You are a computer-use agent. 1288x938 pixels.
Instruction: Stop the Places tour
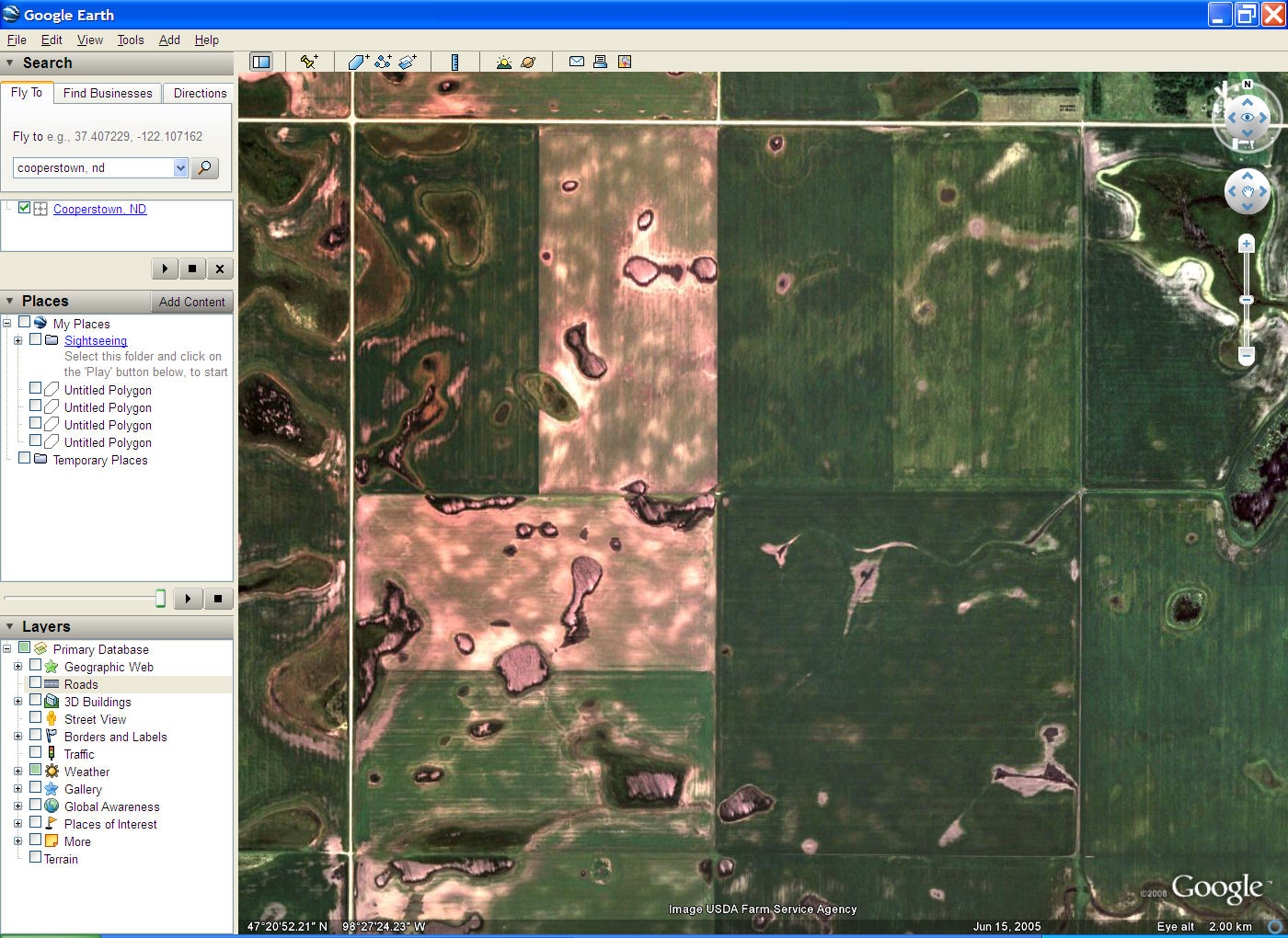pos(218,599)
